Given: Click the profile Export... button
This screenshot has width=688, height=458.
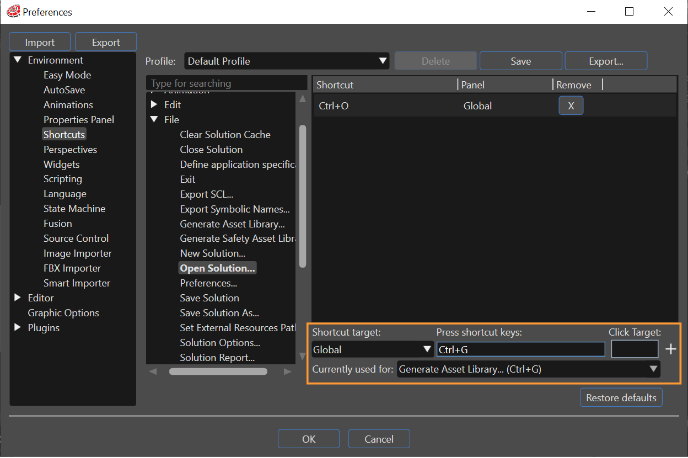Looking at the screenshot, I should point(606,61).
